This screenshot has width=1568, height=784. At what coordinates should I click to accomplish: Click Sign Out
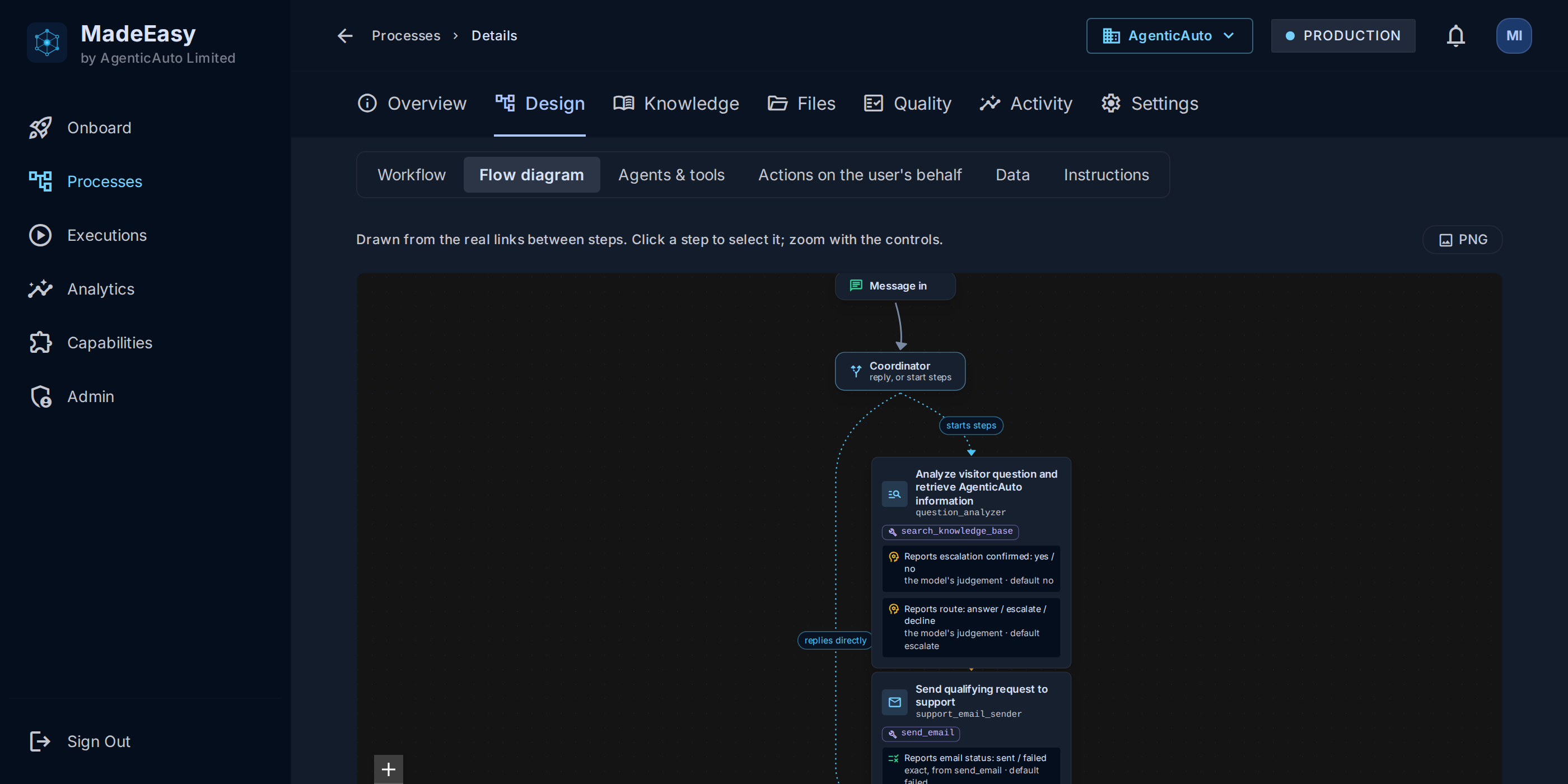[80, 741]
